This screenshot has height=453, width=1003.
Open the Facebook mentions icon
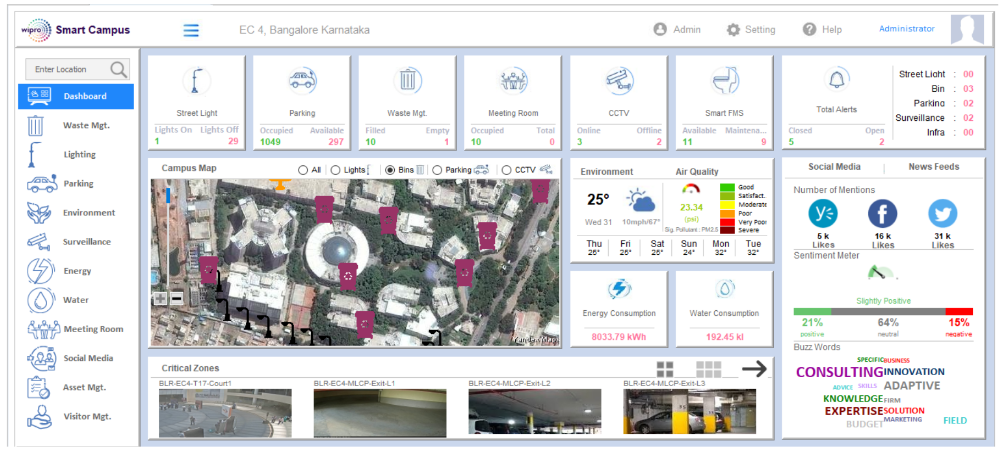(882, 213)
